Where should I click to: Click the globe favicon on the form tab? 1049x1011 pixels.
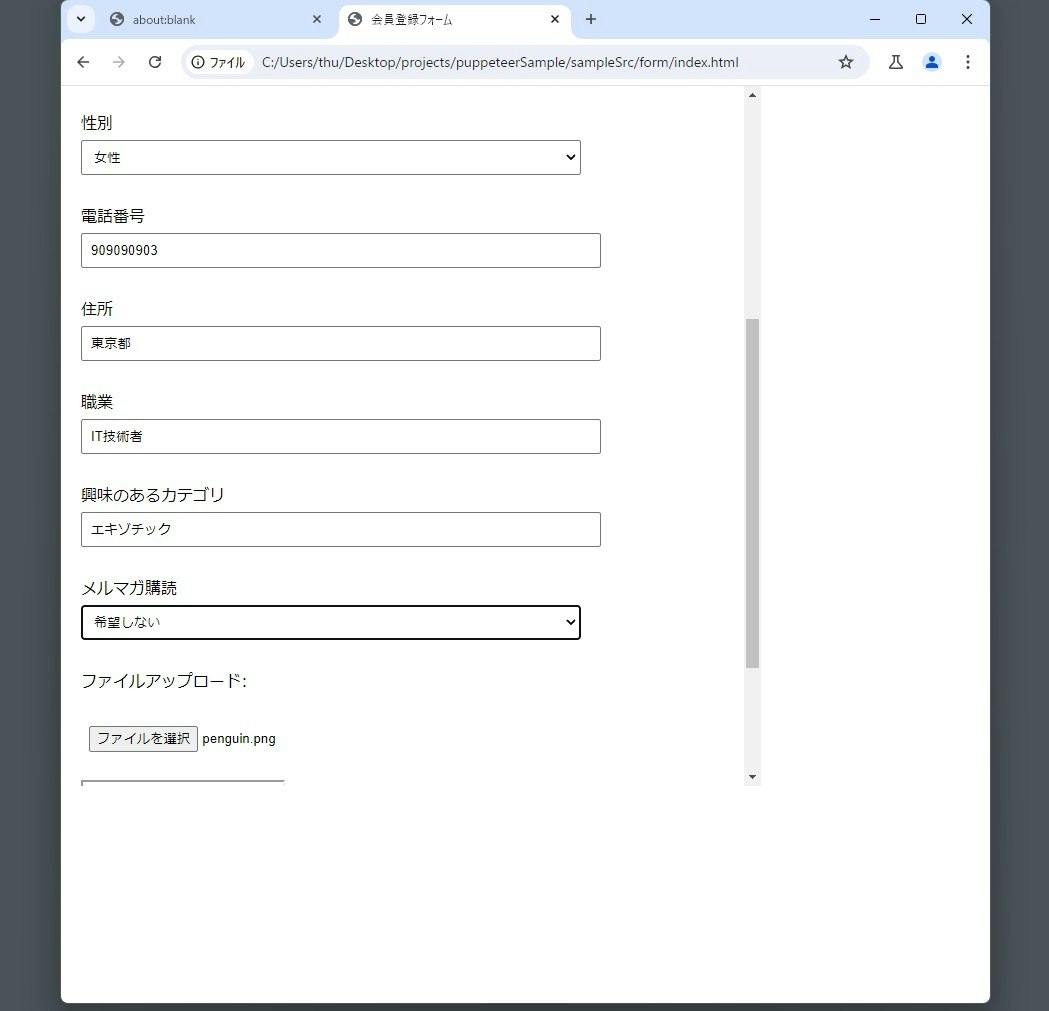click(x=353, y=19)
